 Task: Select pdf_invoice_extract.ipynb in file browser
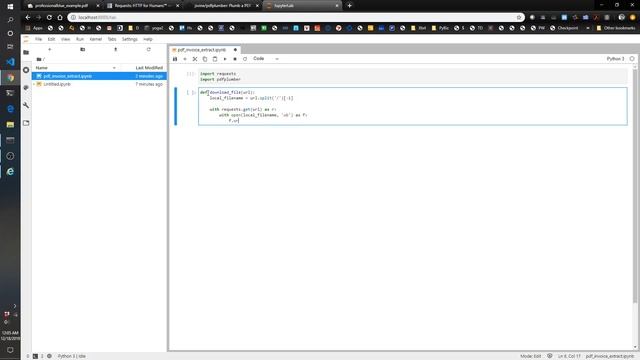click(x=99, y=76)
